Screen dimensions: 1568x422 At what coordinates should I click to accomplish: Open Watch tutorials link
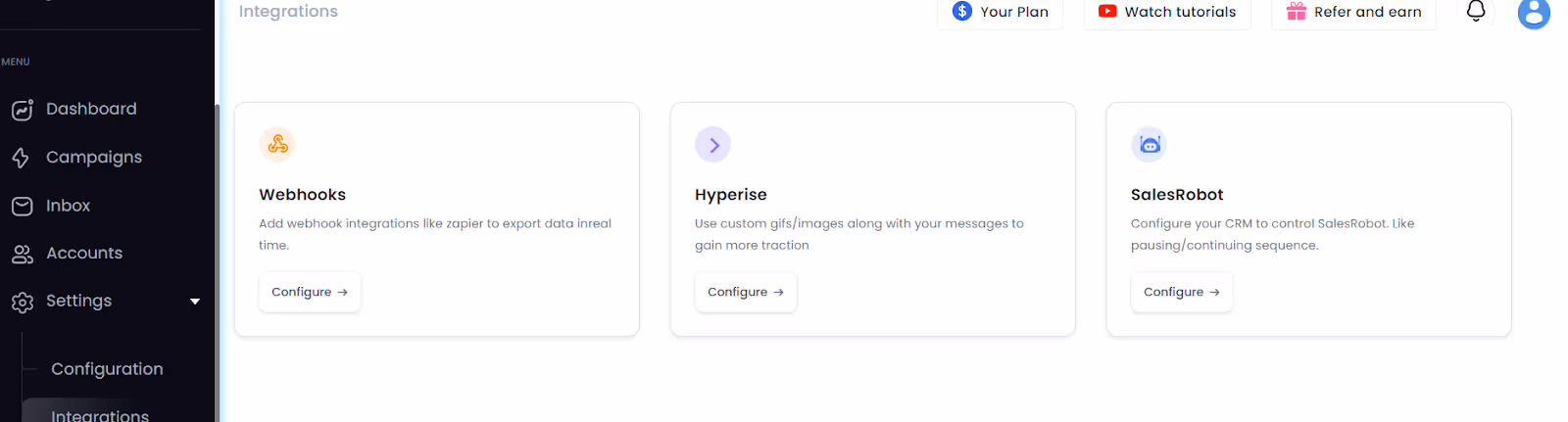click(1167, 12)
